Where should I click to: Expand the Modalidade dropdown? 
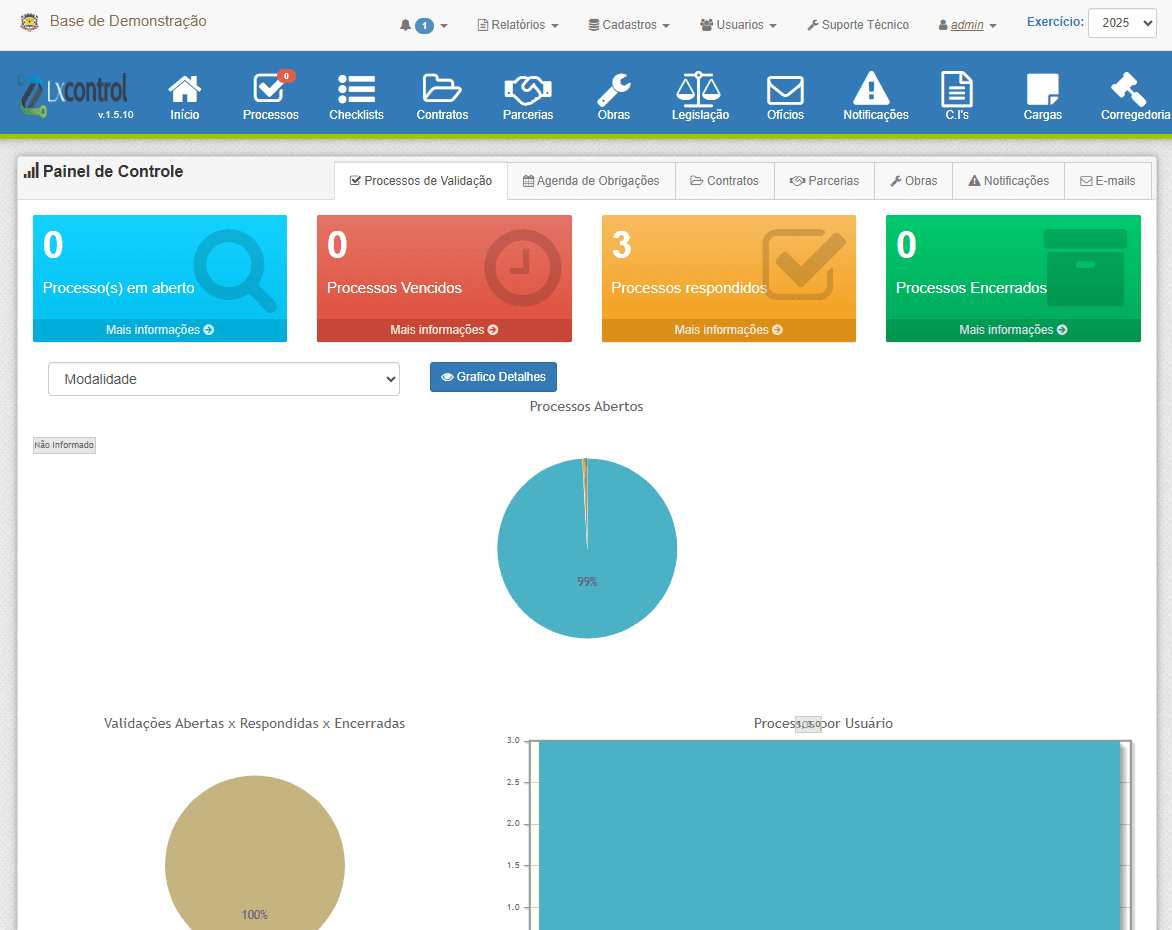[x=224, y=379]
